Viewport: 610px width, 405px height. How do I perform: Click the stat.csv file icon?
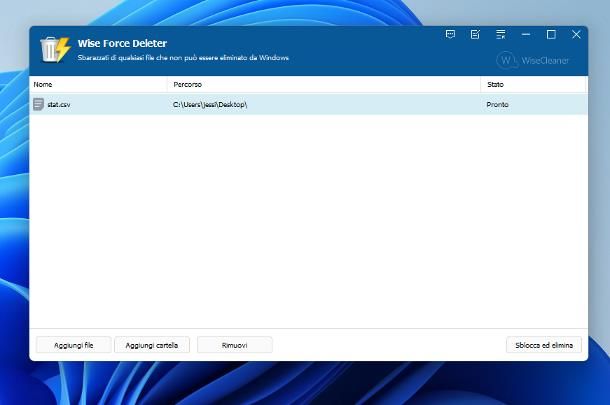[x=39, y=104]
